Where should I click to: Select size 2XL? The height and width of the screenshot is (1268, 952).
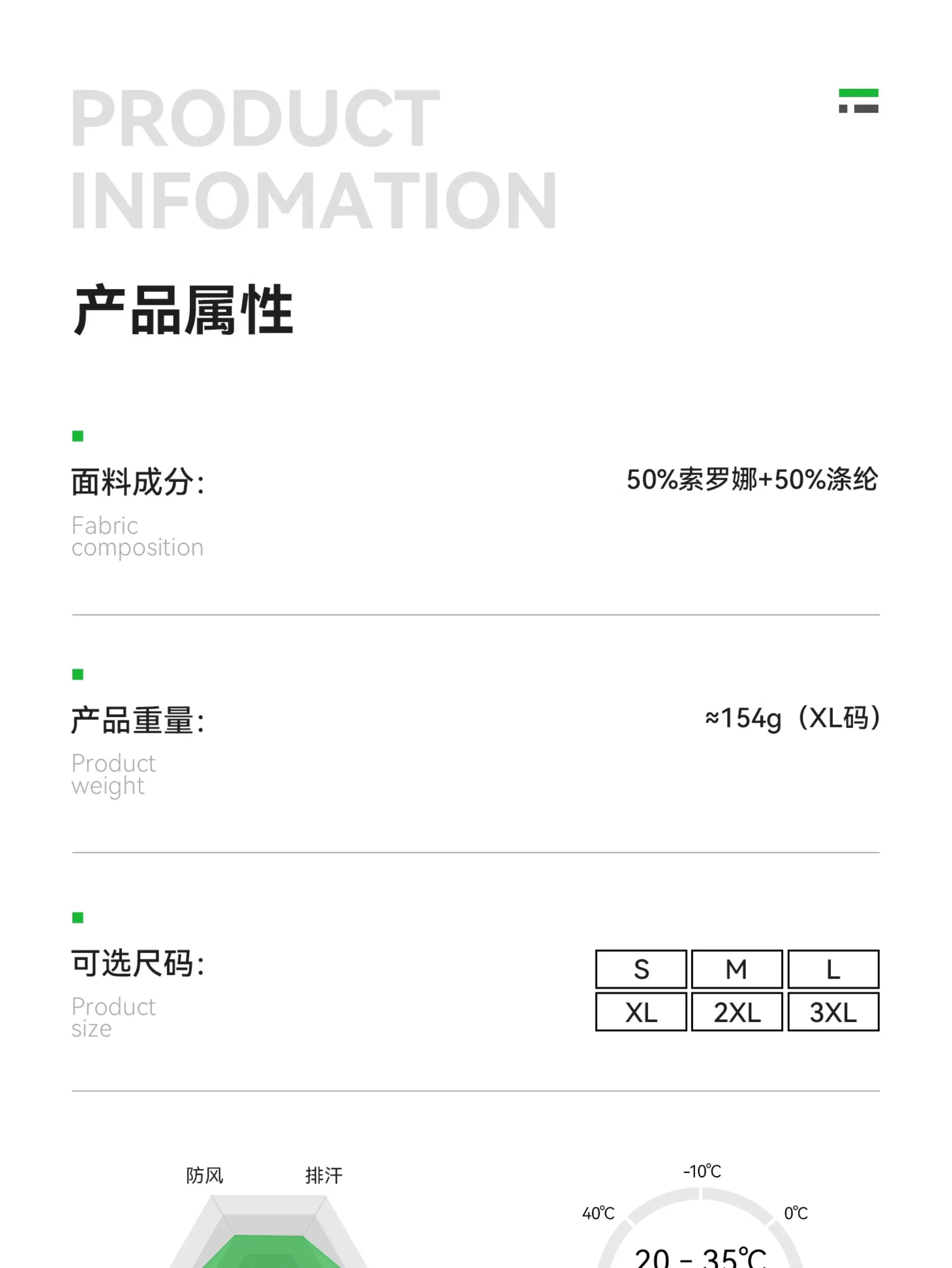pos(737,1012)
